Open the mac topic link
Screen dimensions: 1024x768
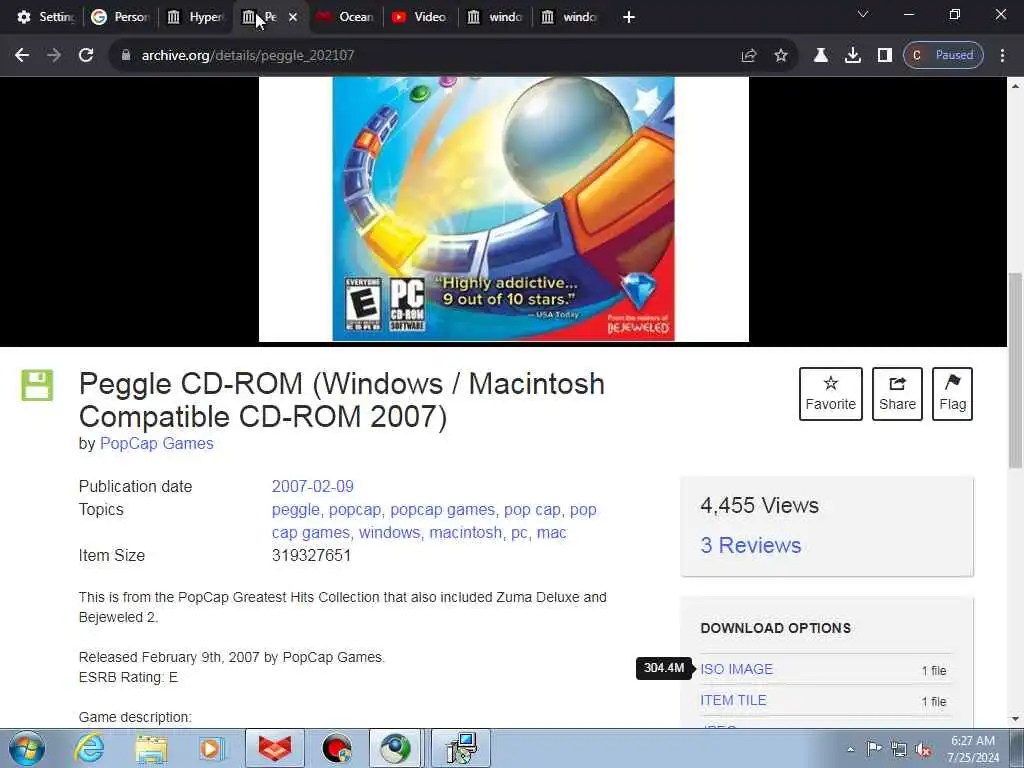coord(551,532)
